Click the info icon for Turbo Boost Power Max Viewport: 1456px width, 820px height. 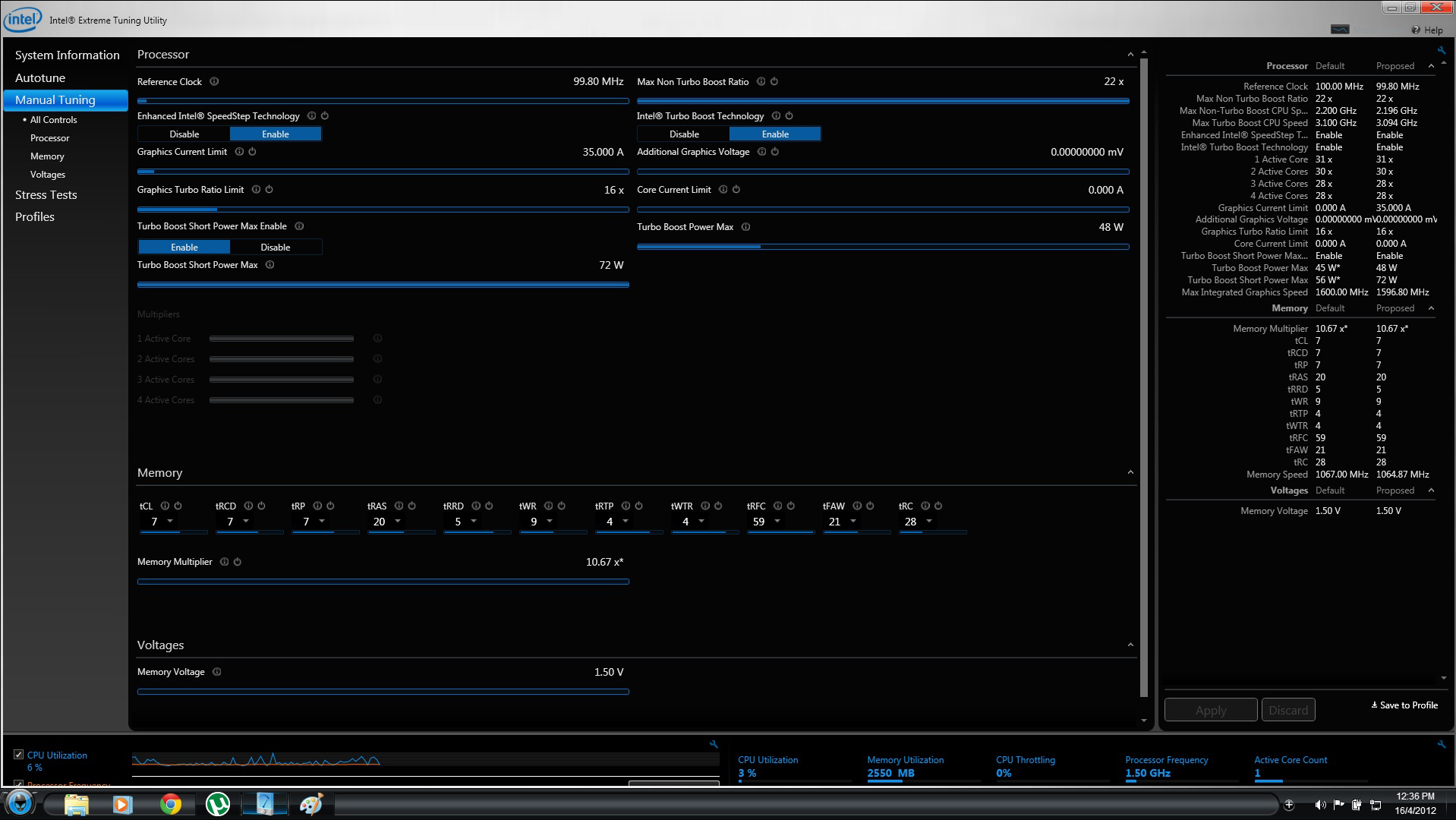click(x=745, y=226)
